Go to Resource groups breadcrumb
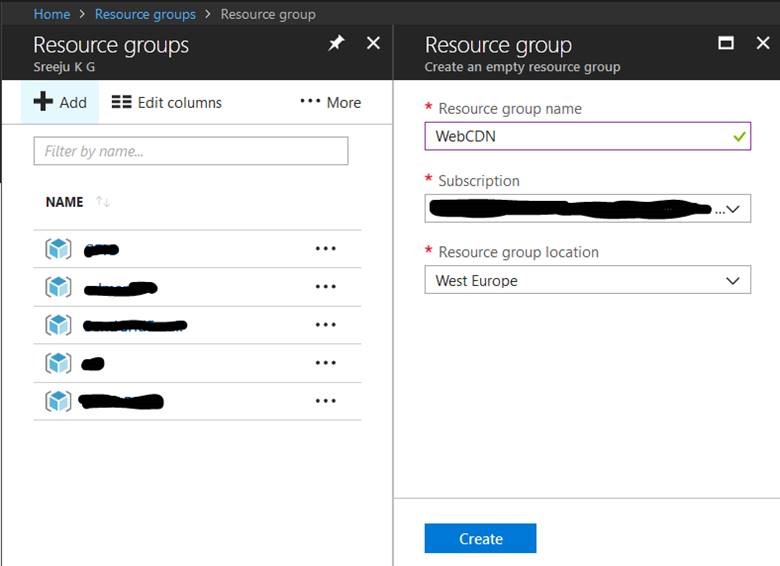This screenshot has width=780, height=566. pyautogui.click(x=145, y=14)
